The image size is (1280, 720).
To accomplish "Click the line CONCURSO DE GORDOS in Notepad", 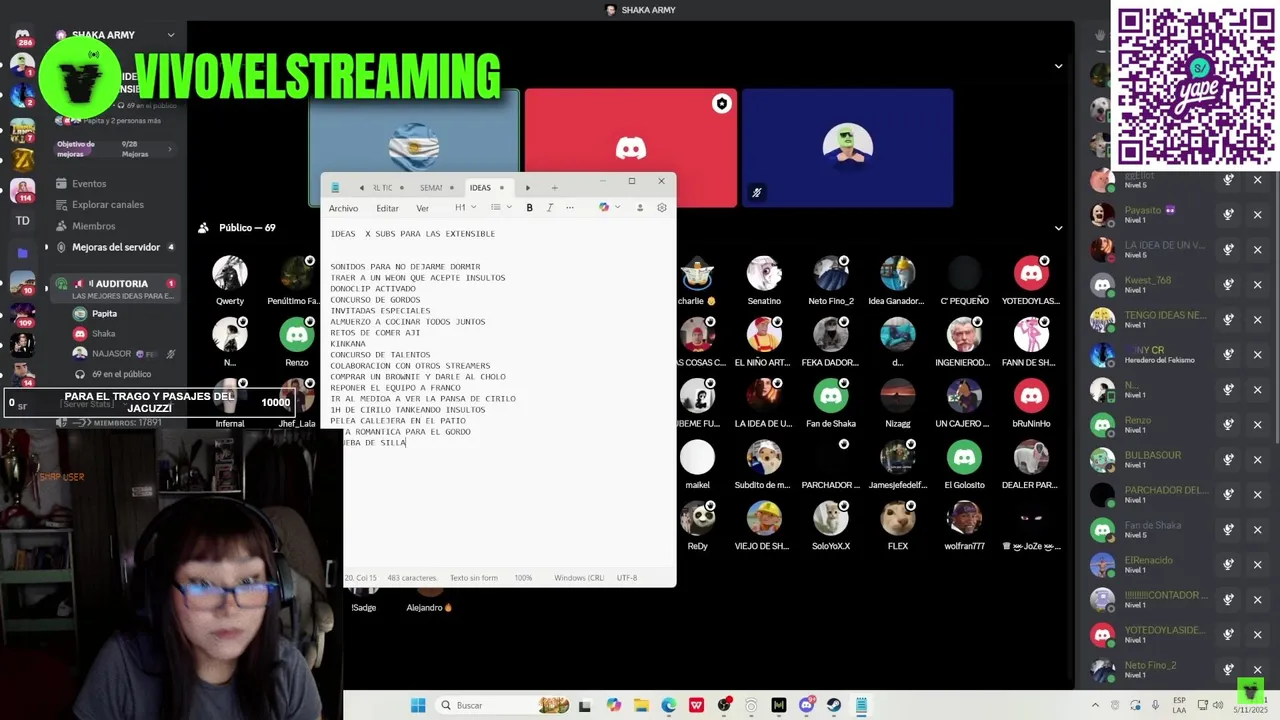I will click(375, 300).
